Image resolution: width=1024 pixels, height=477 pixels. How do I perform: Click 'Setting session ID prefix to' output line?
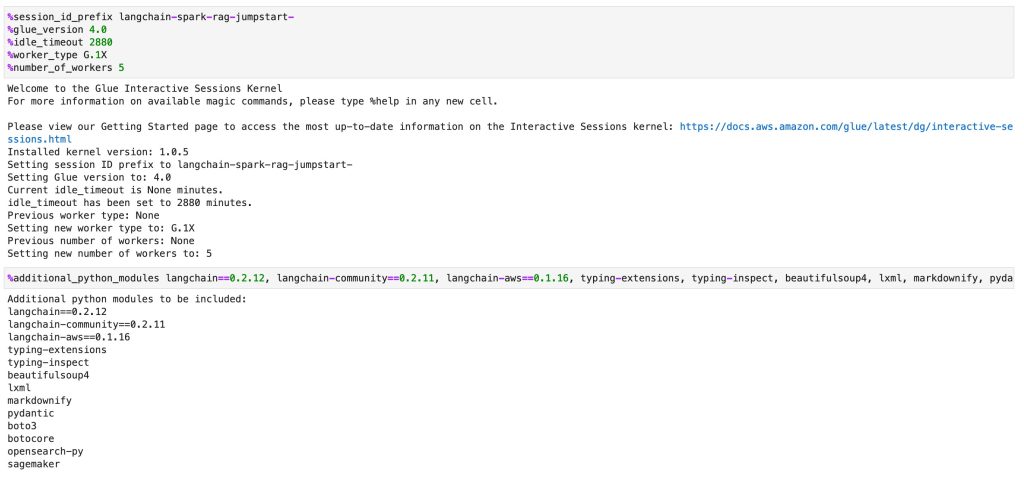click(180, 165)
